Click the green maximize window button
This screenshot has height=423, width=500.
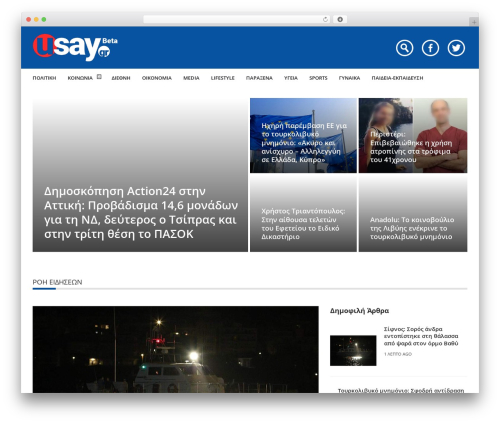(44, 19)
